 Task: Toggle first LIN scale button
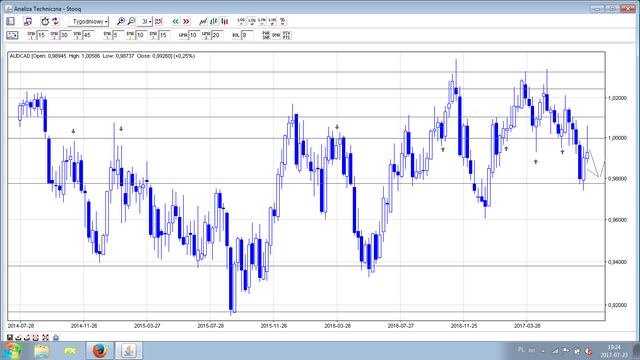pyautogui.click(x=262, y=21)
